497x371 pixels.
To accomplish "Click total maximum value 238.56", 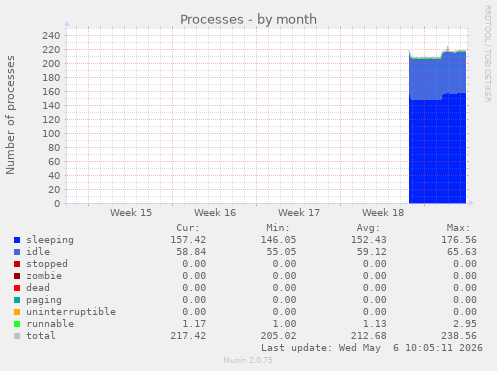I will pyautogui.click(x=459, y=336).
